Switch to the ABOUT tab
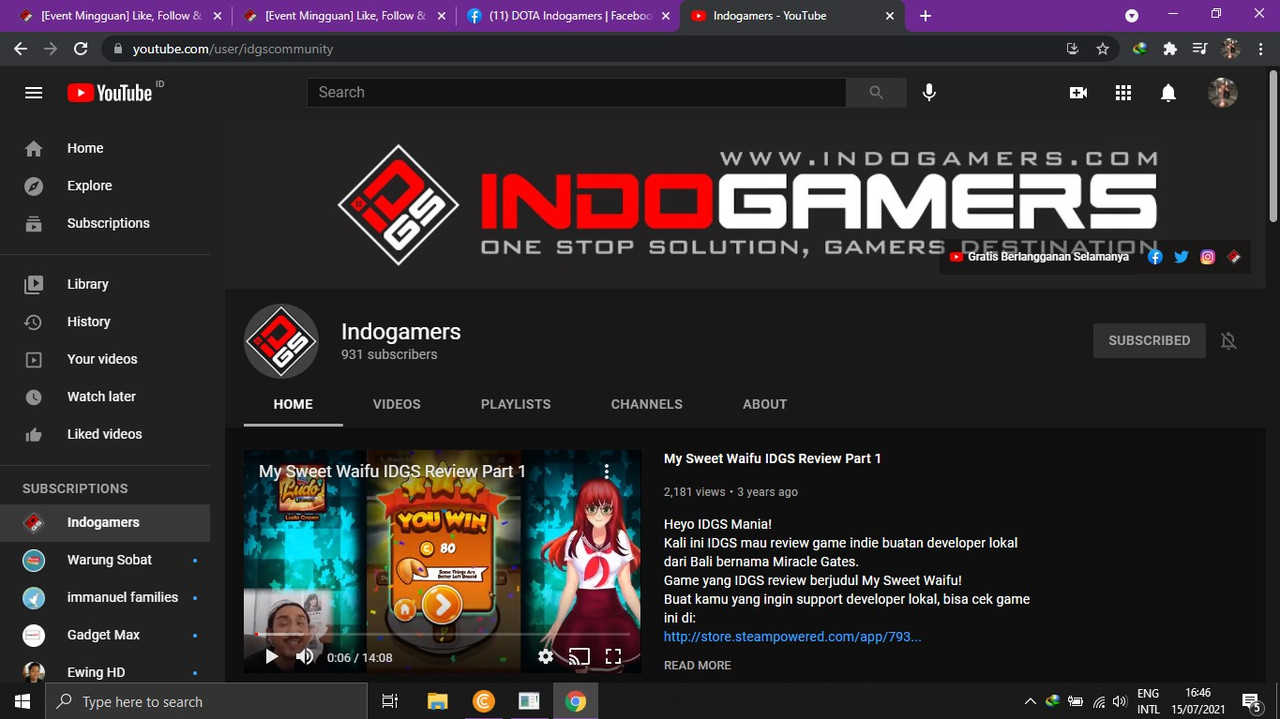 click(x=765, y=404)
